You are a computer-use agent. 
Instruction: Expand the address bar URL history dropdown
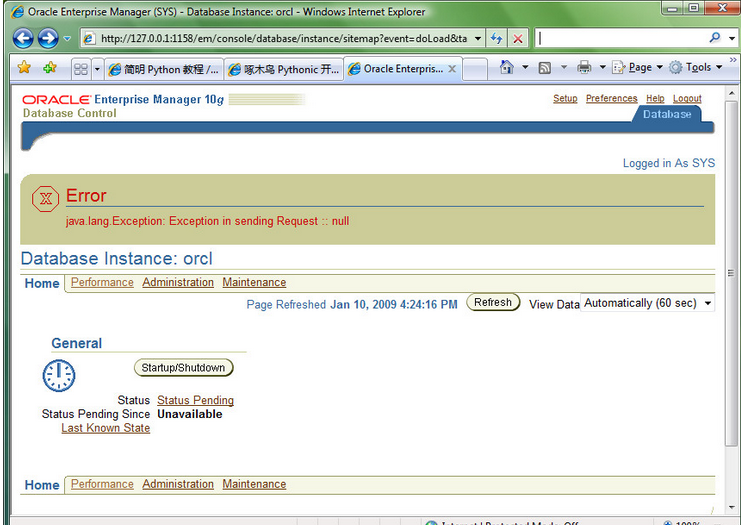(x=478, y=38)
